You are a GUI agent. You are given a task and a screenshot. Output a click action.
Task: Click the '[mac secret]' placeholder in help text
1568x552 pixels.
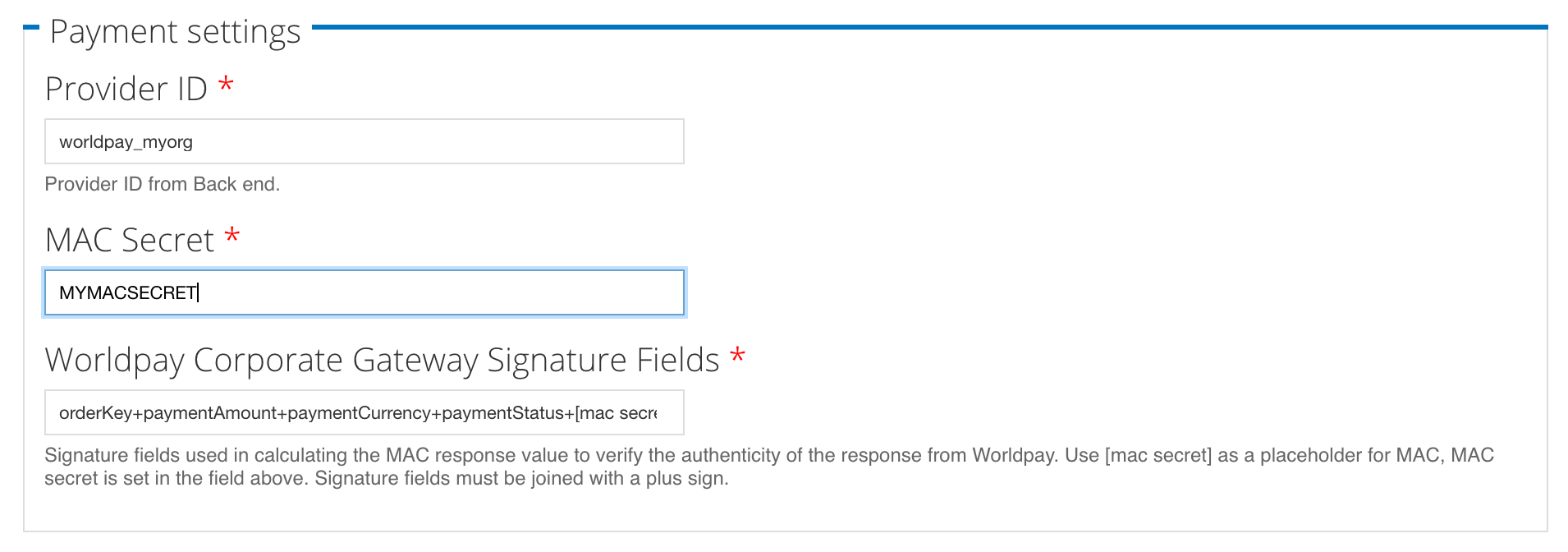pyautogui.click(x=1158, y=455)
